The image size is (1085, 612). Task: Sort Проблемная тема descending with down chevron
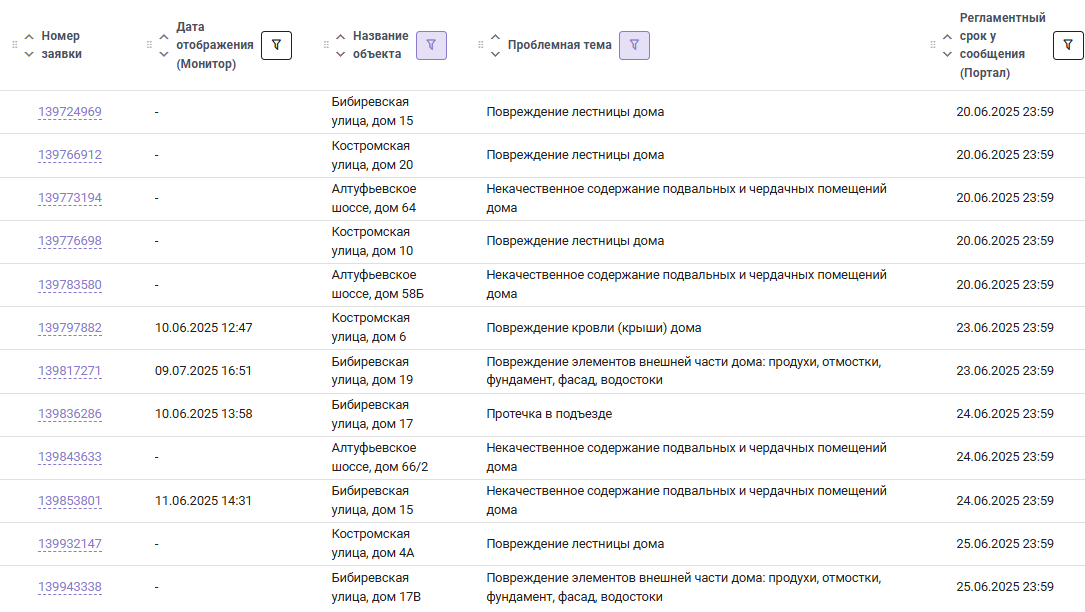[495, 54]
